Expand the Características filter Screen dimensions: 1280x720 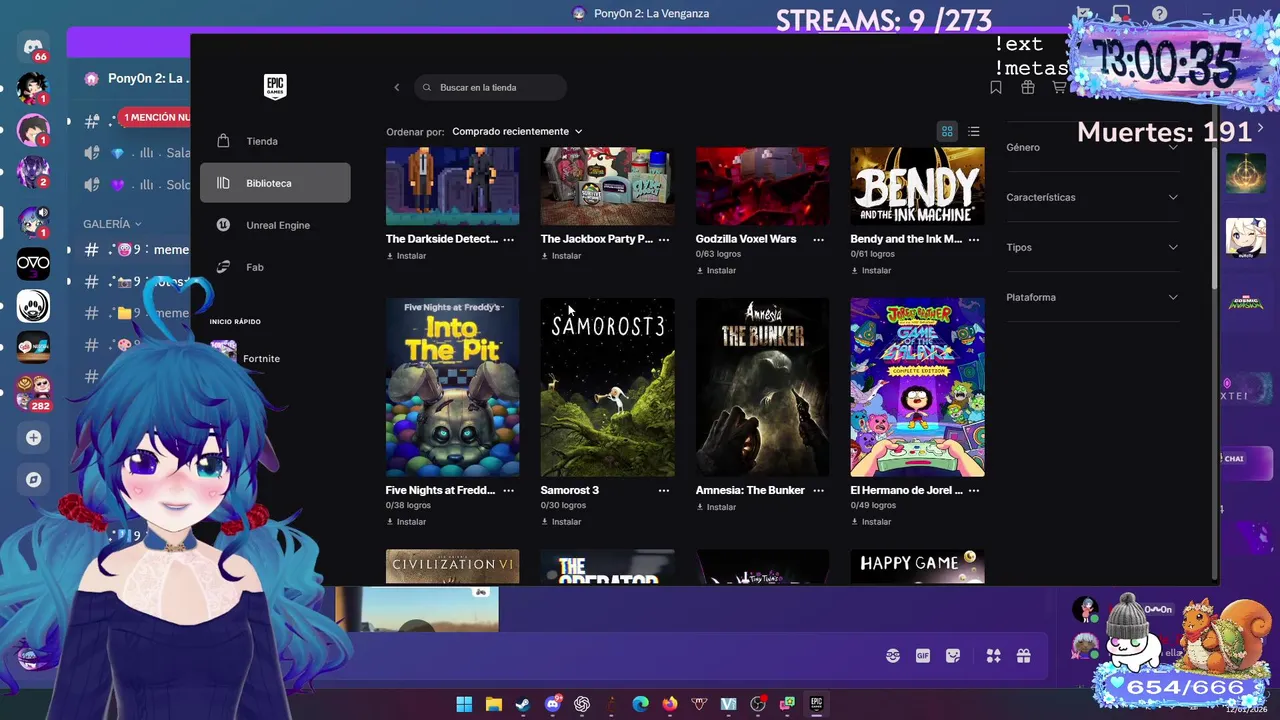pos(1093,197)
